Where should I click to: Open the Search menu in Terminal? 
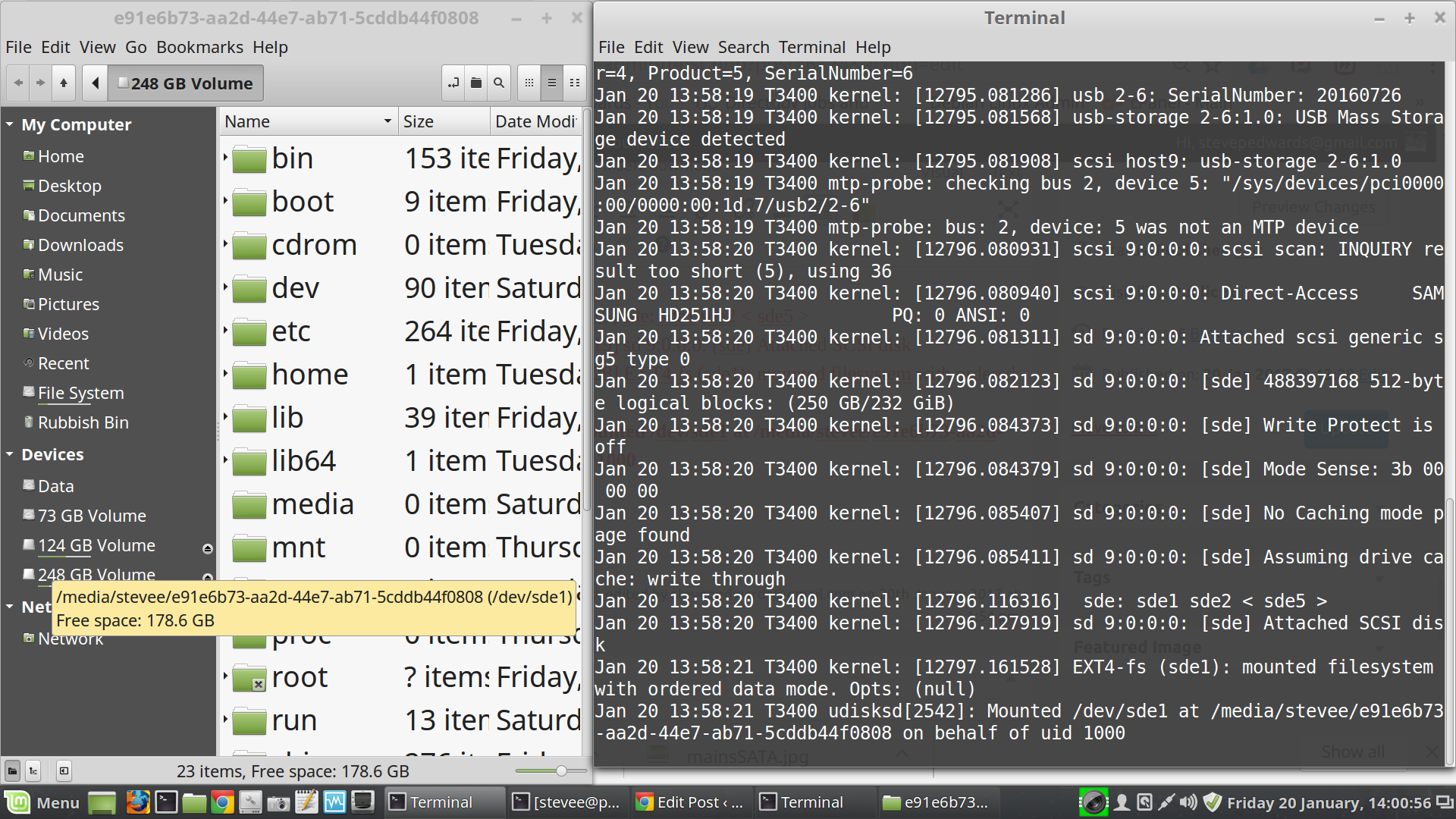click(x=743, y=47)
